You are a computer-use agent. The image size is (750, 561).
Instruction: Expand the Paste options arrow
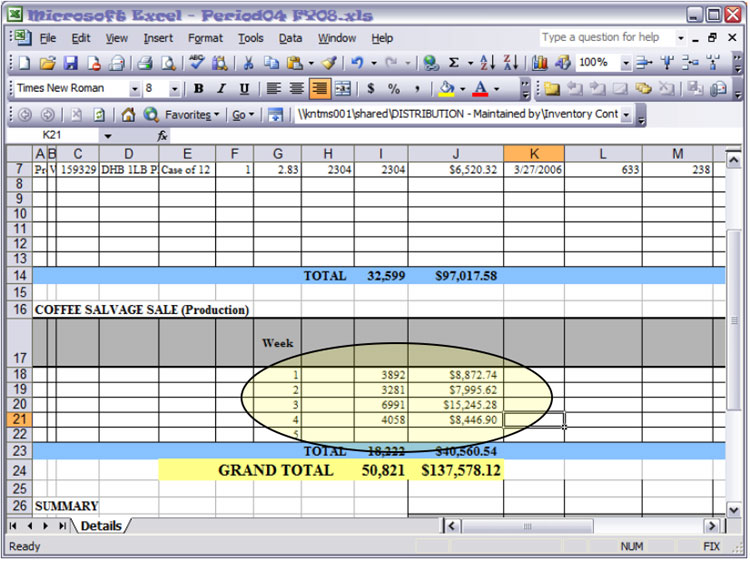(x=311, y=63)
